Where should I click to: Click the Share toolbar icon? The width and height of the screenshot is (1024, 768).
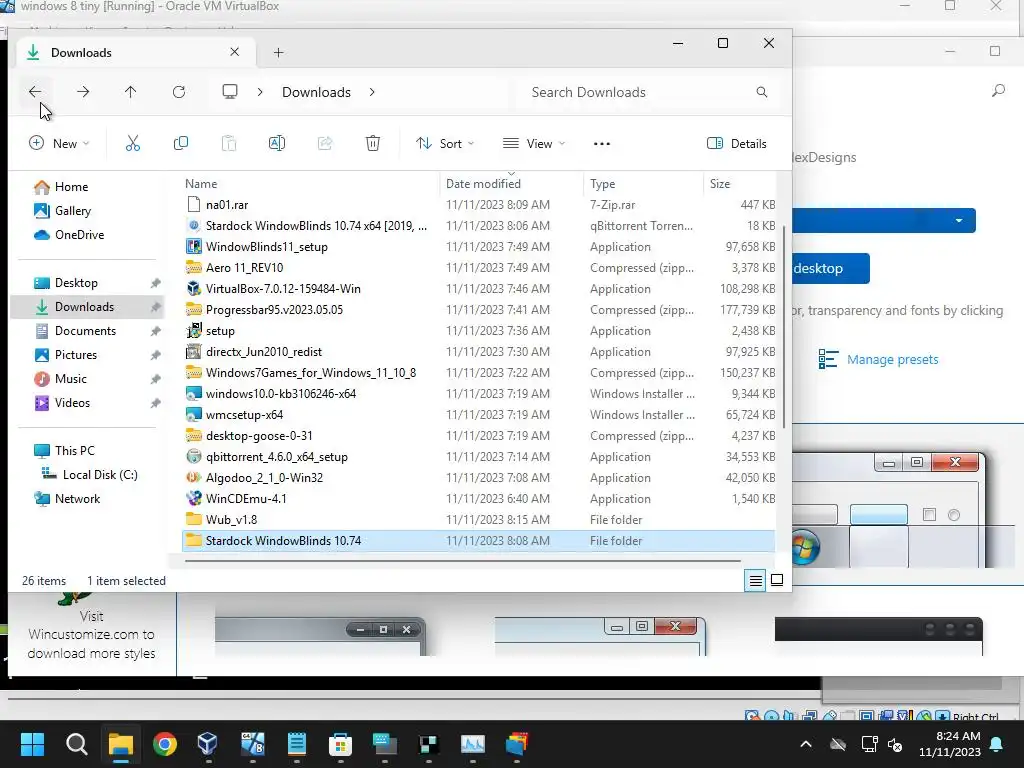[x=325, y=144]
